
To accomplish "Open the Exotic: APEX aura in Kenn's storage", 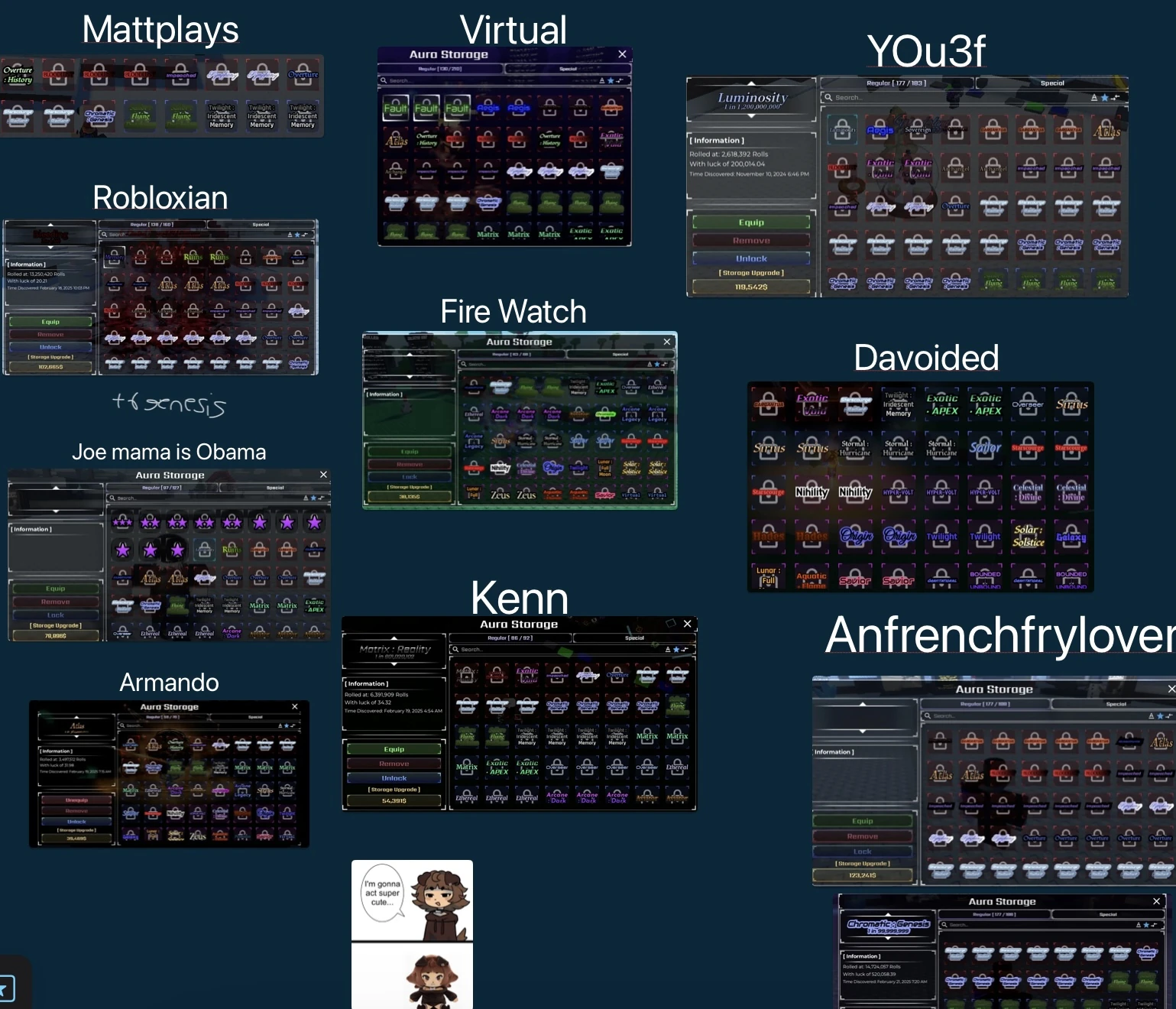I will point(497,767).
